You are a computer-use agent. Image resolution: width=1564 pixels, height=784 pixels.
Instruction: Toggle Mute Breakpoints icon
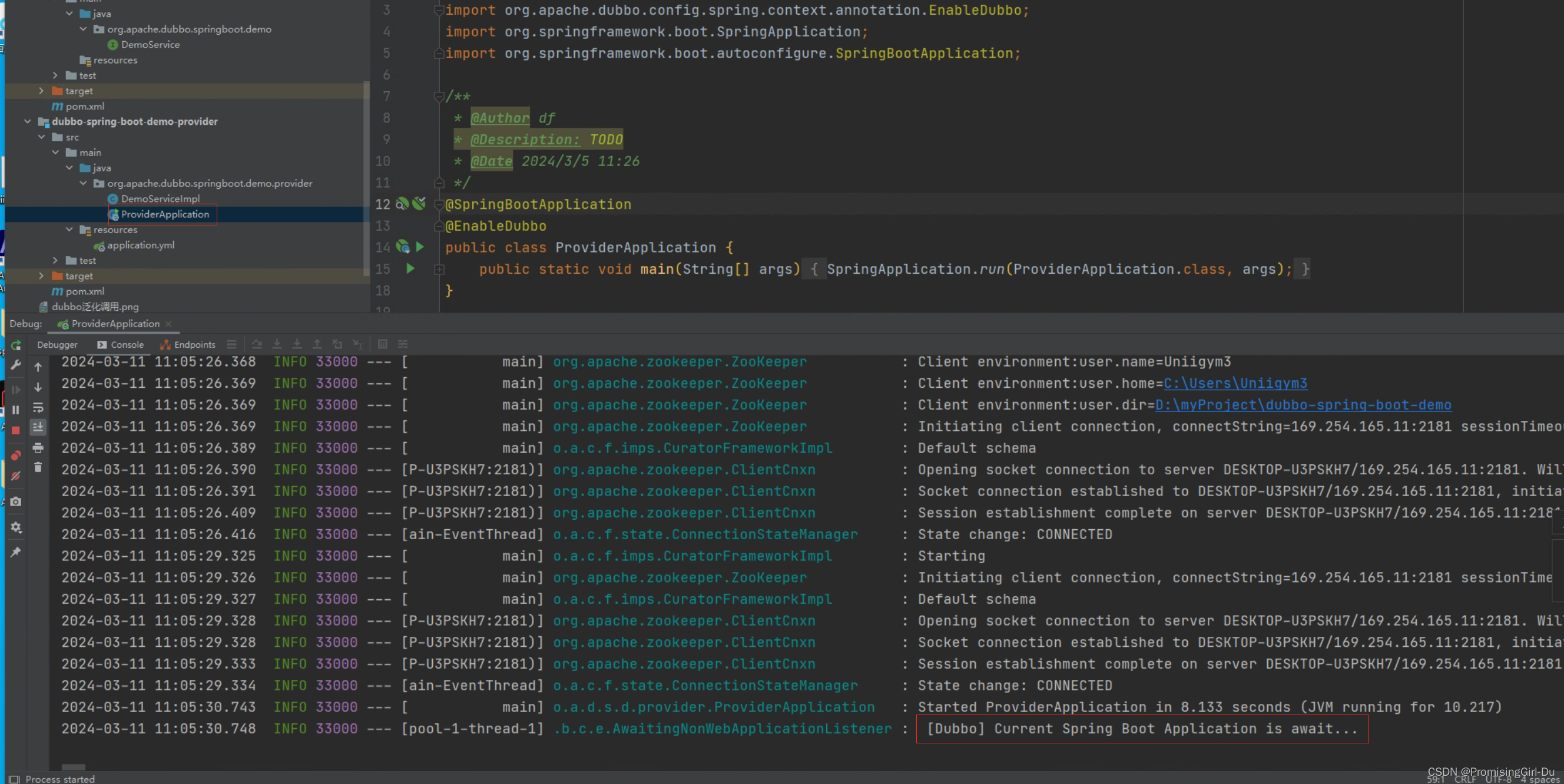coord(16,476)
